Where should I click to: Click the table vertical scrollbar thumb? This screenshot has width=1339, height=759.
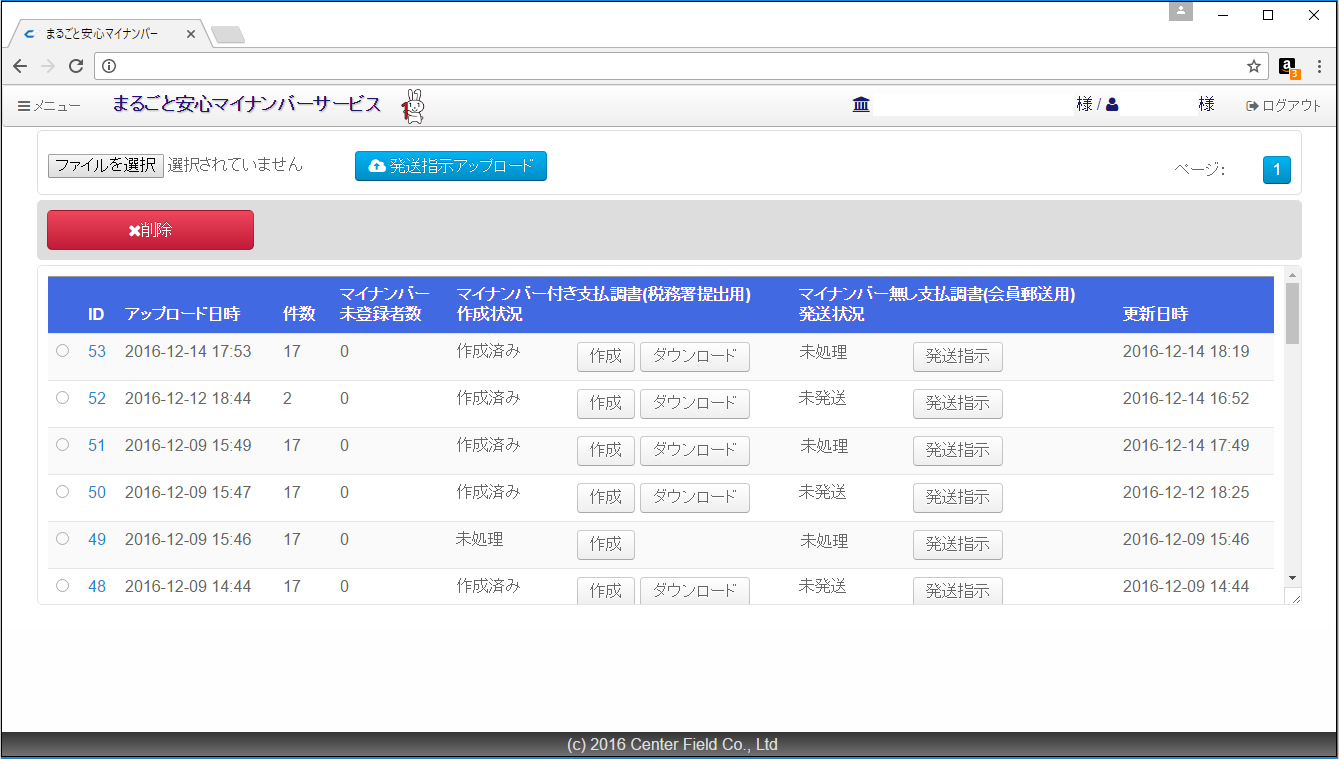[1292, 313]
